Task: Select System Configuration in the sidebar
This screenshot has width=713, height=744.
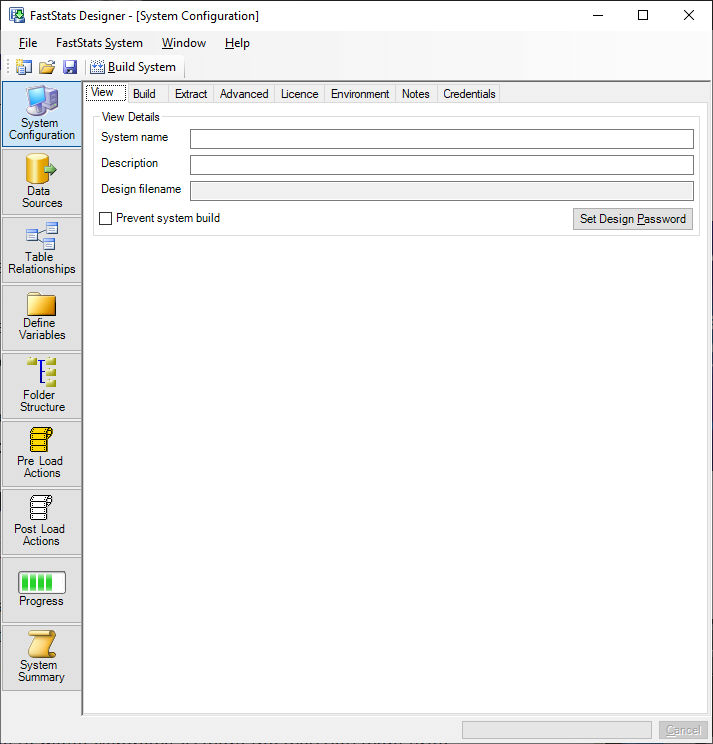Action: point(42,114)
